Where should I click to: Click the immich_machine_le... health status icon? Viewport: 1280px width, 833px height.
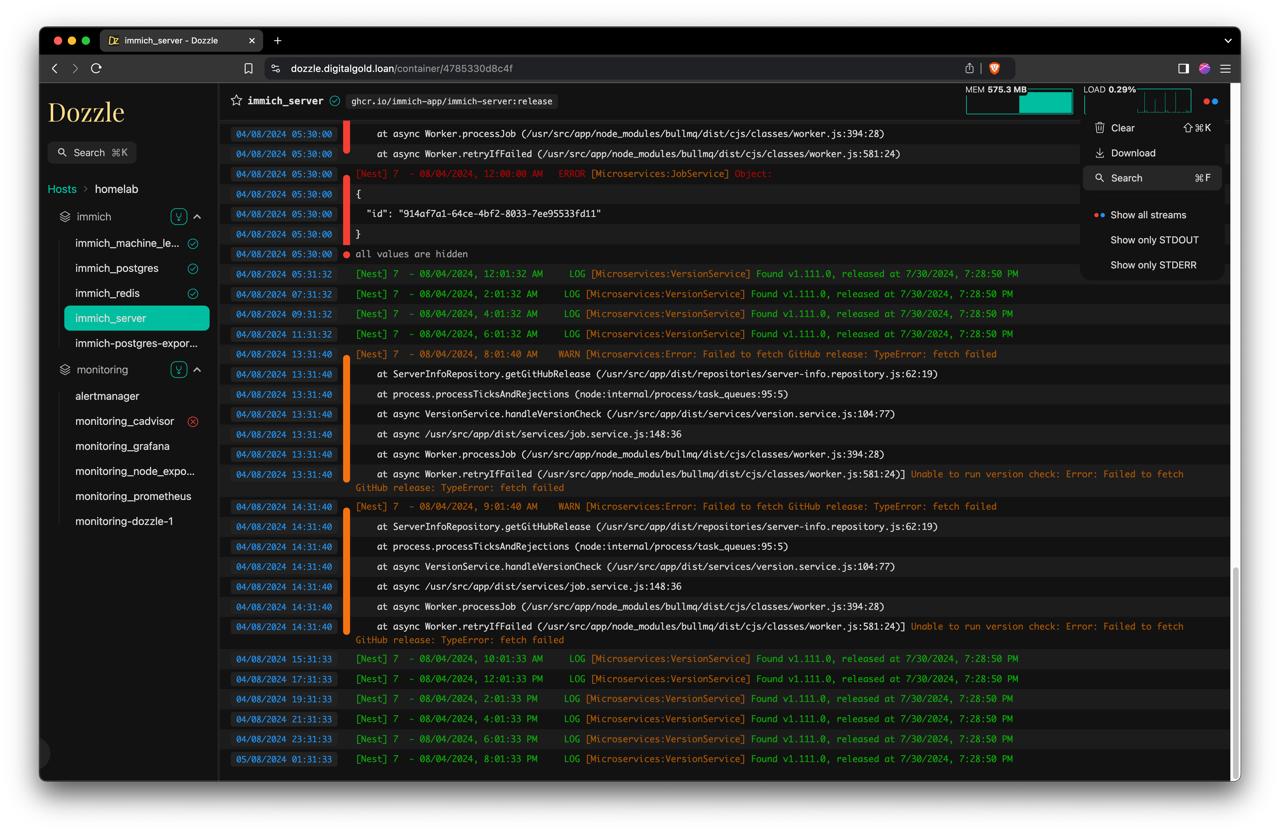pos(193,243)
